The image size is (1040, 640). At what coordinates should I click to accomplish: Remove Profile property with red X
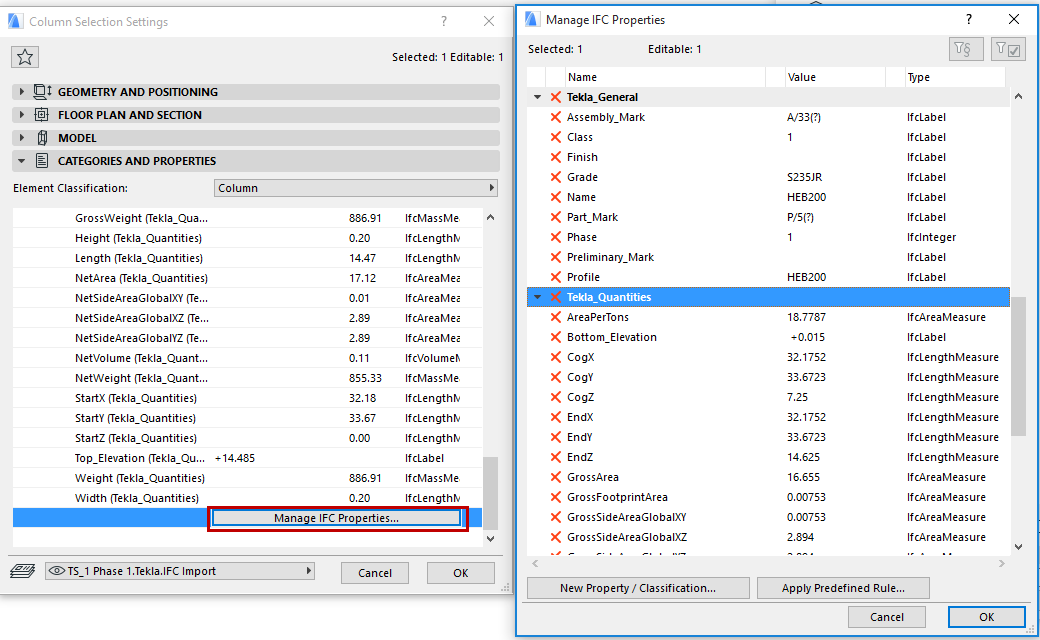coord(556,277)
